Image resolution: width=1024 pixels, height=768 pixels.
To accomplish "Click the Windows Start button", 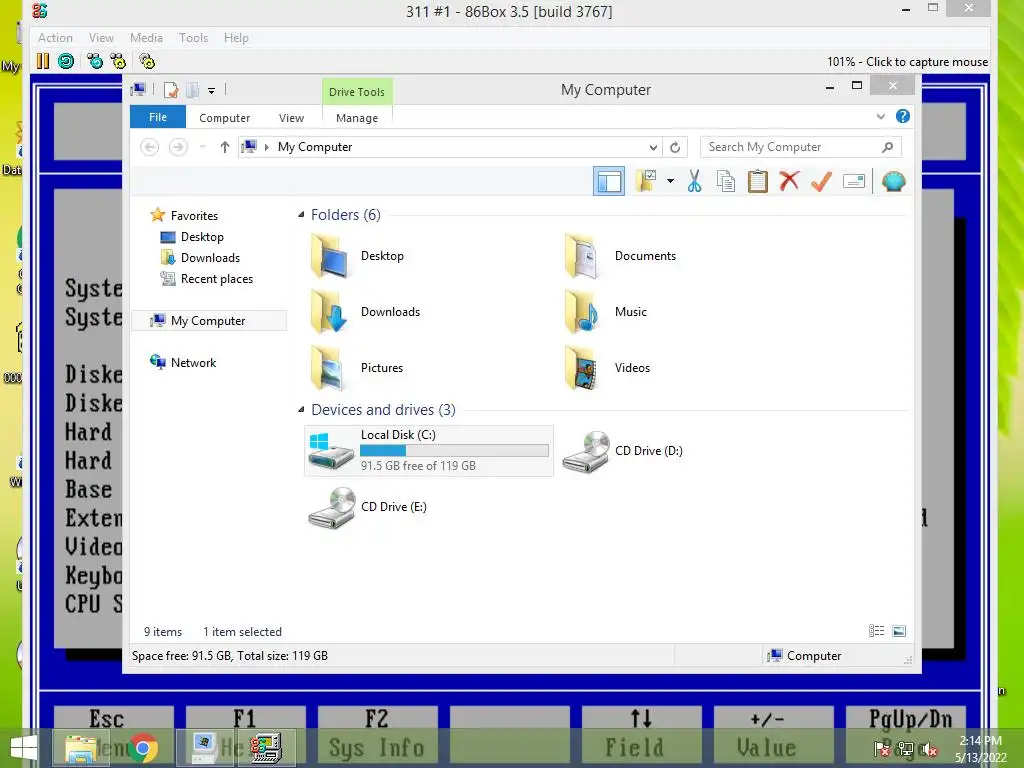I will (24, 748).
